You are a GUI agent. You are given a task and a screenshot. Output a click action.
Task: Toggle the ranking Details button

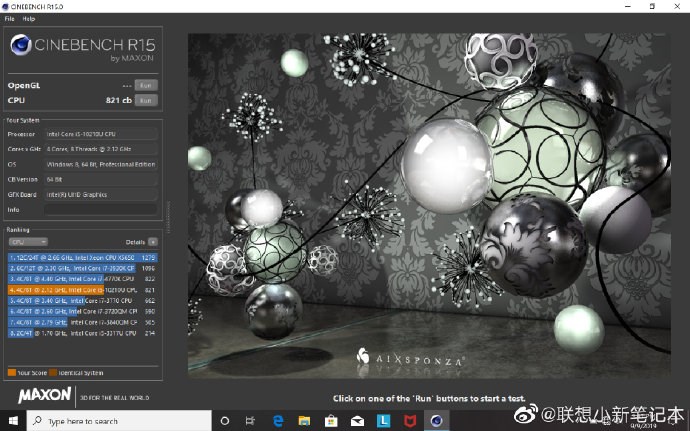point(152,241)
